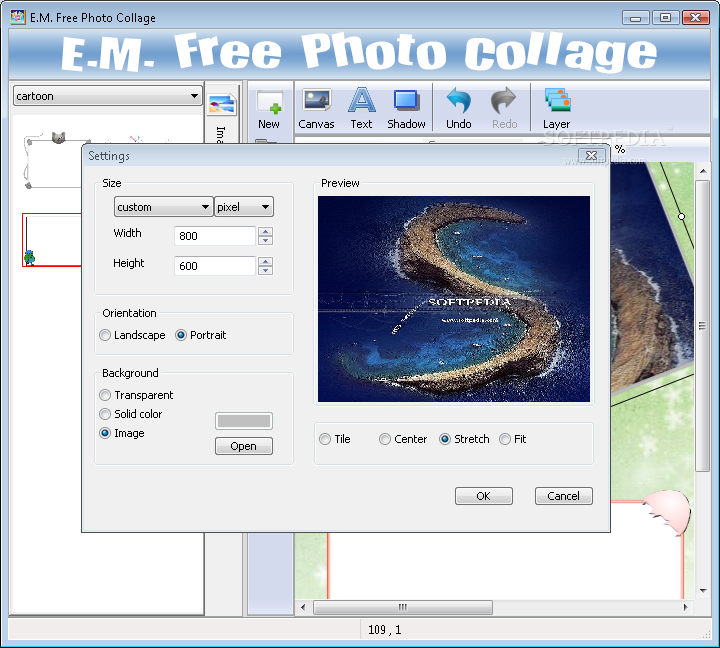
Task: Minimize the E.M. Free Photo Collage window
Action: pos(636,18)
